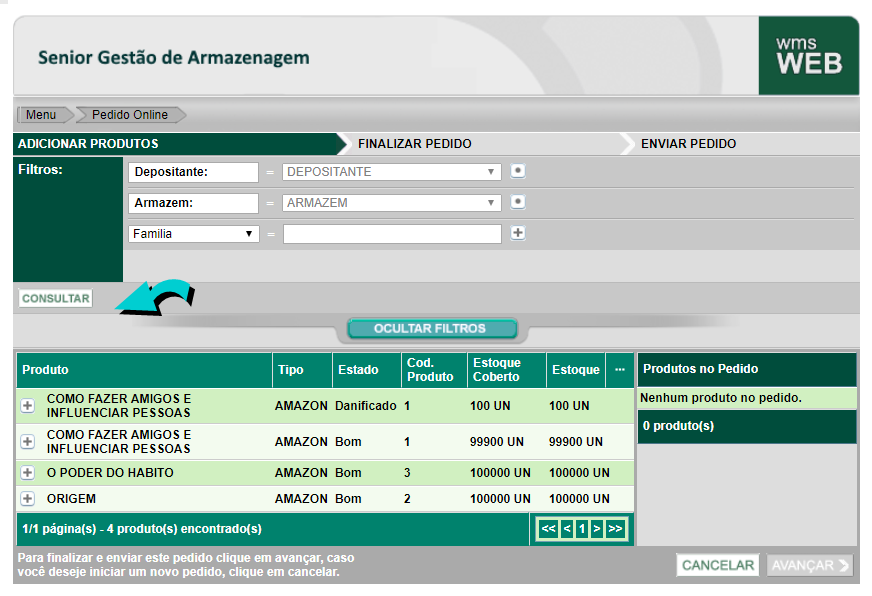The width and height of the screenshot is (872, 596).
Task: Open the table columns ellipsis menu
Action: click(620, 370)
